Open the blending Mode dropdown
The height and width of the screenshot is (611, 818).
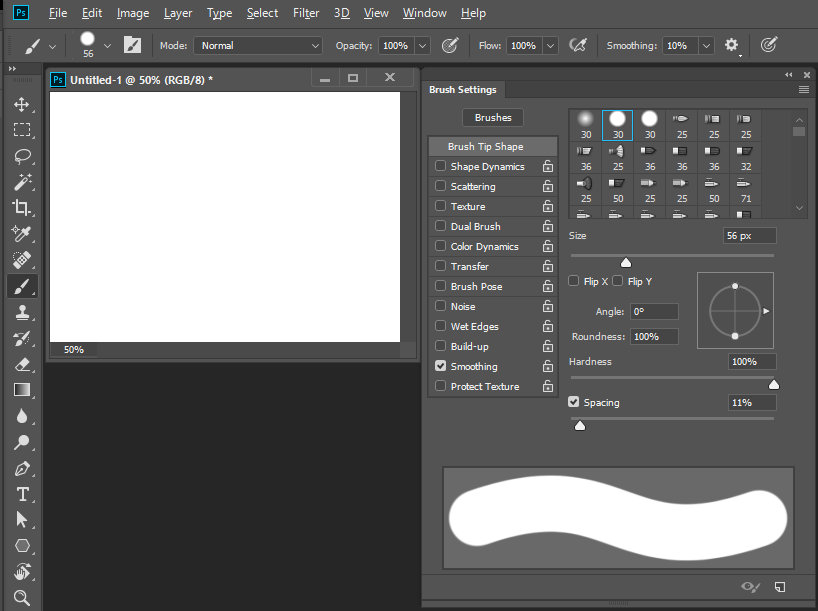pos(258,45)
